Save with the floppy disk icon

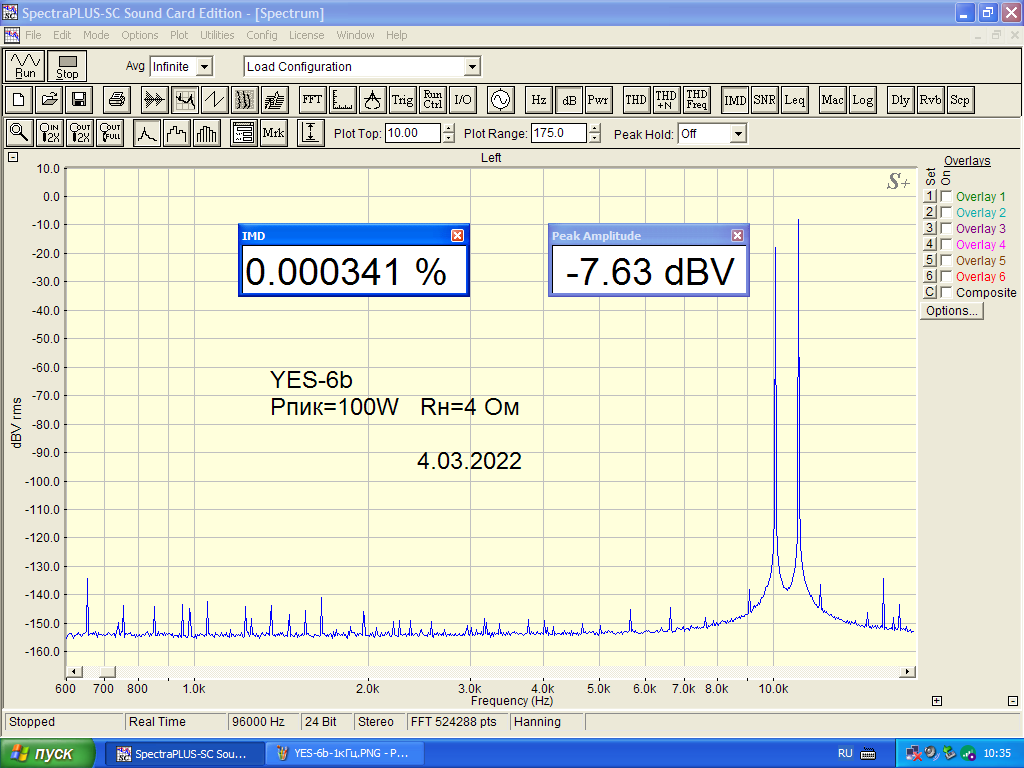coord(79,100)
